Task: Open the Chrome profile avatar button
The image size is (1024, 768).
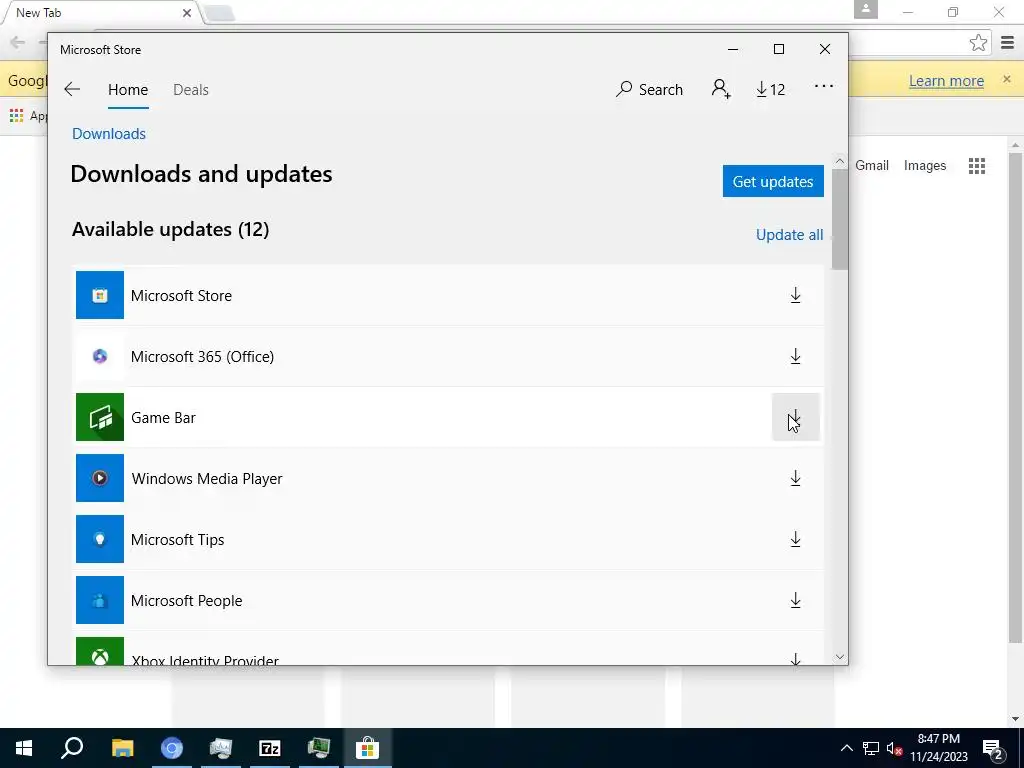Action: tap(866, 9)
